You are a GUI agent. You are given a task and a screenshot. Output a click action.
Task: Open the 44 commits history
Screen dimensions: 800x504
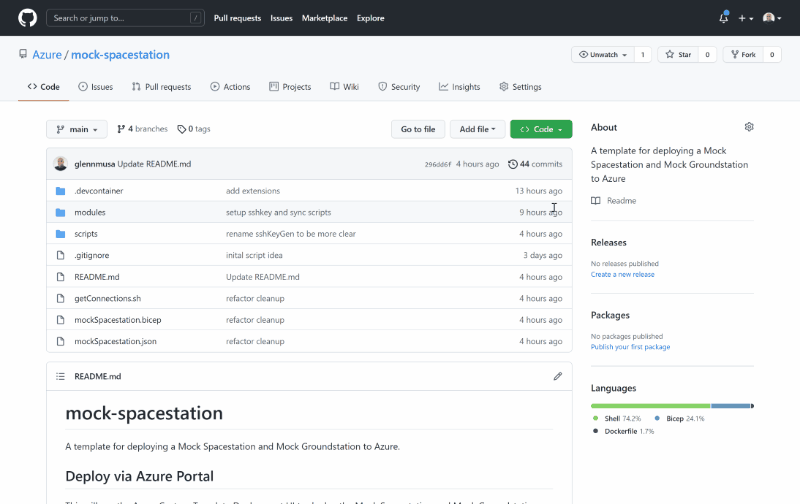coord(535,164)
